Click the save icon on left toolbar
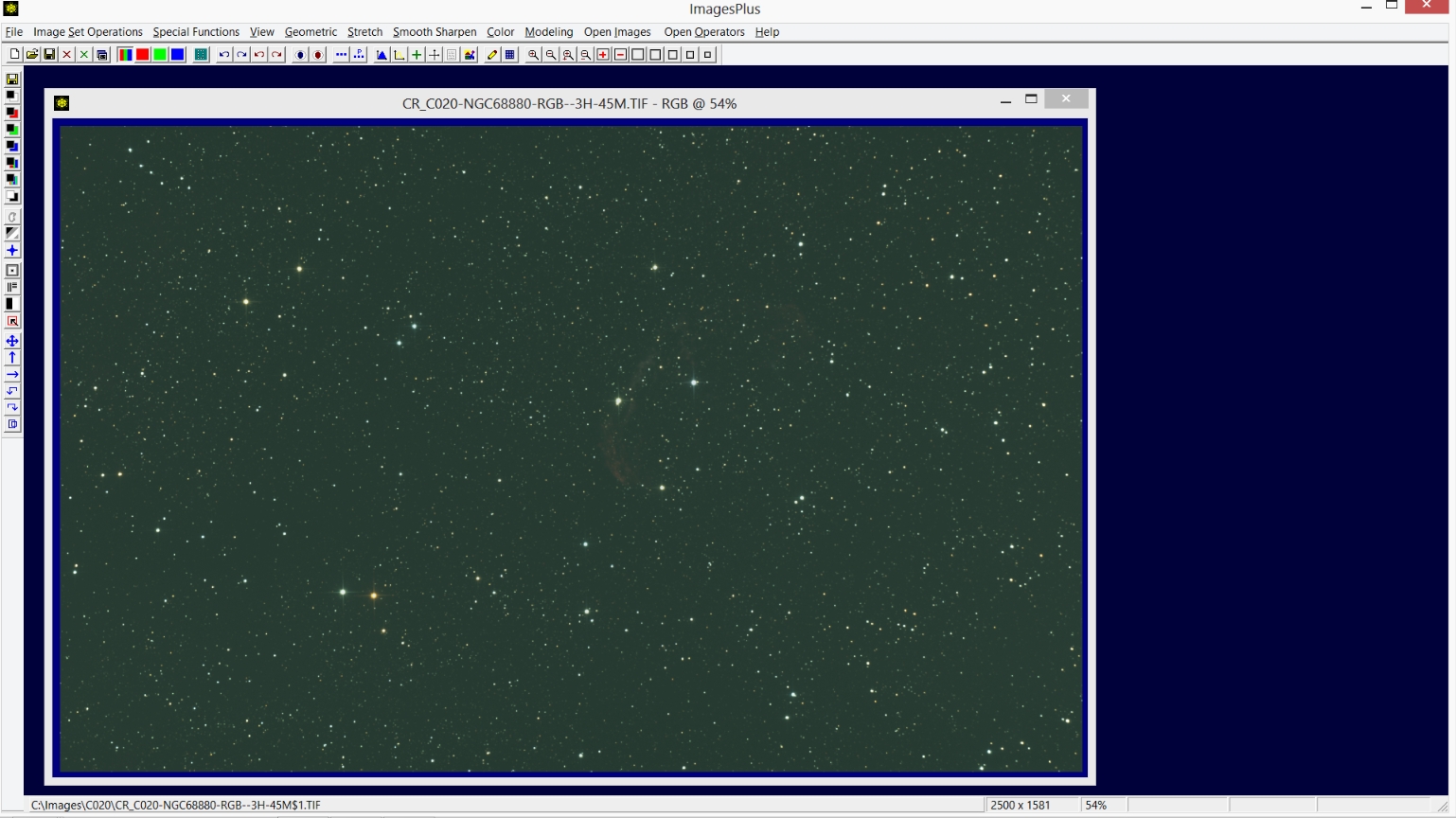1456x818 pixels. (x=12, y=80)
